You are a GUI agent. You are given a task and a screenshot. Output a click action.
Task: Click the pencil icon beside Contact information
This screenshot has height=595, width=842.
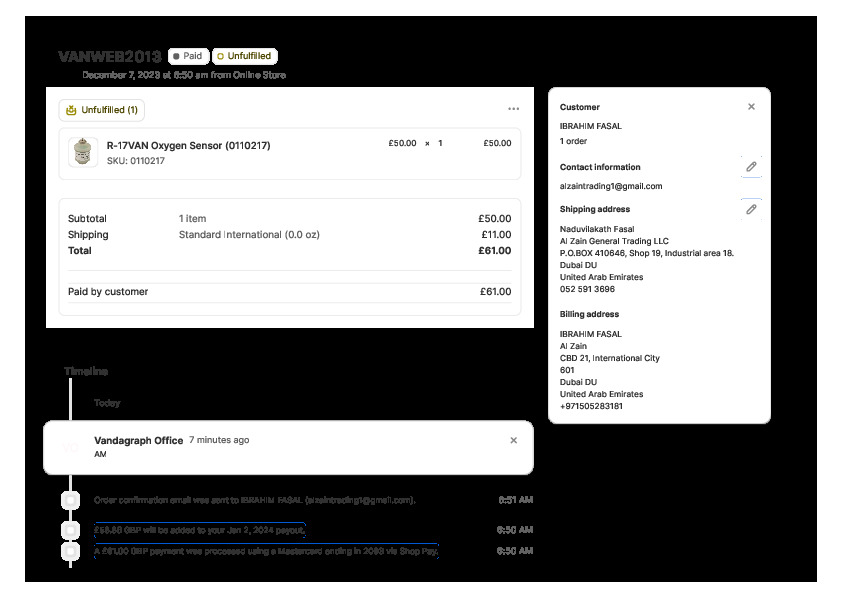(751, 167)
